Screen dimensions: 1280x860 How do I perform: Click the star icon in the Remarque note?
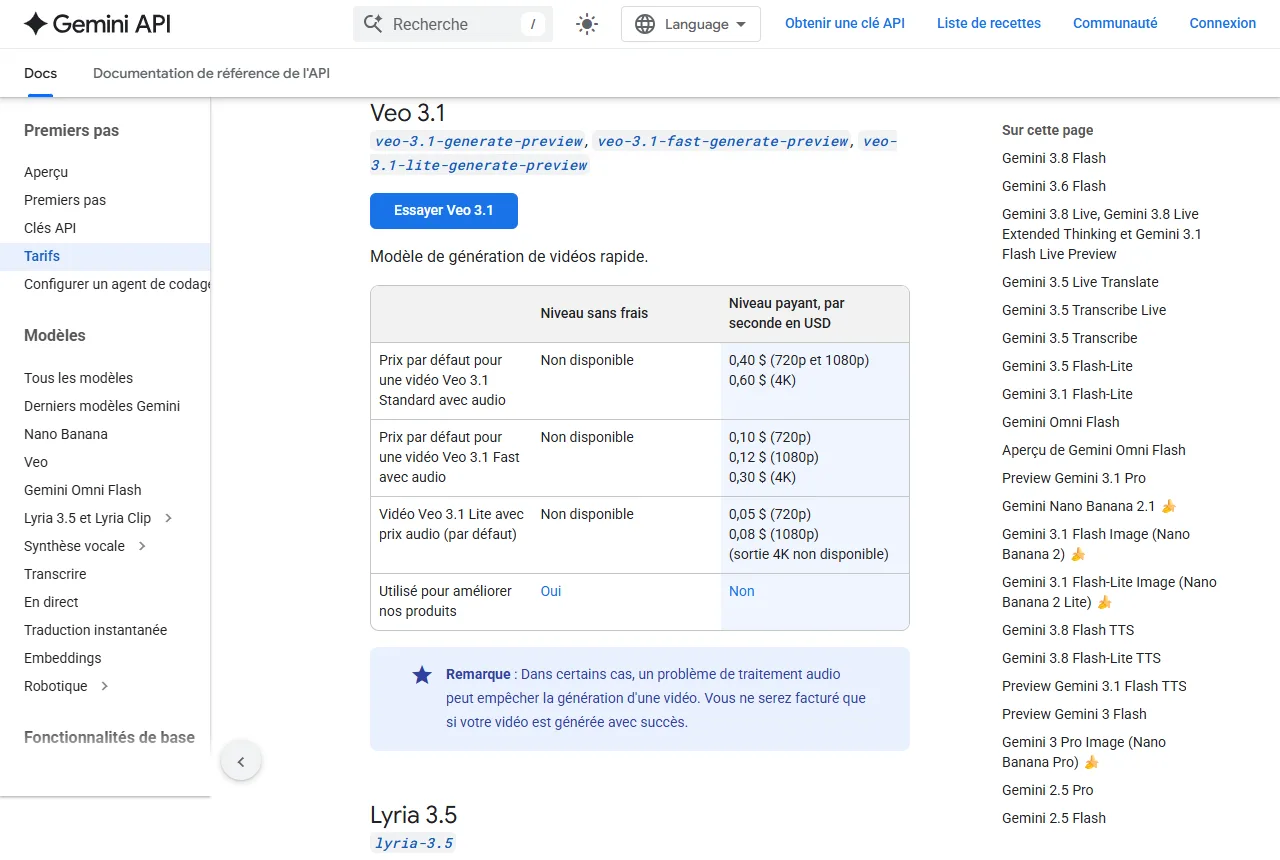422,675
